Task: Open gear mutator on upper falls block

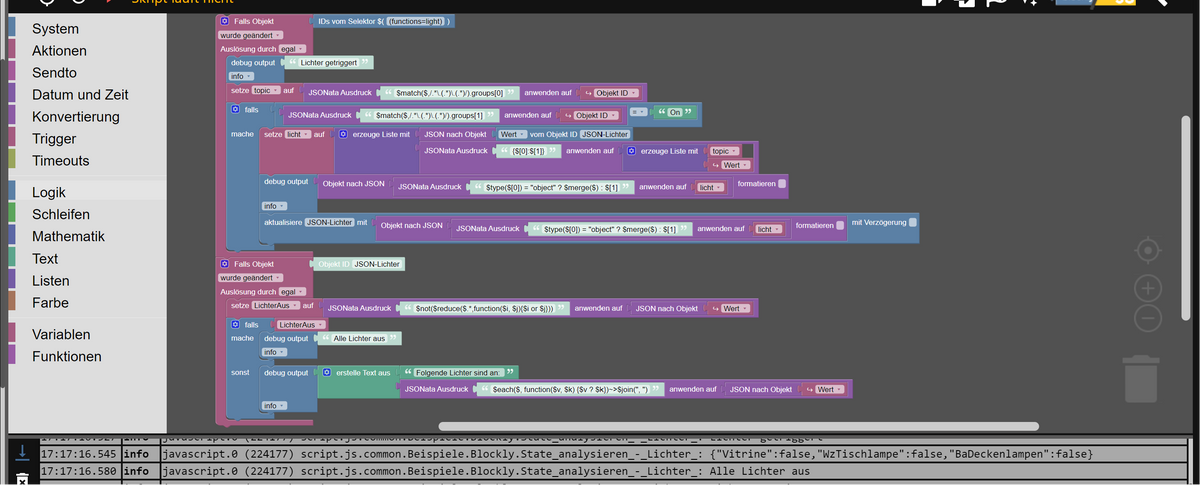Action: point(236,109)
